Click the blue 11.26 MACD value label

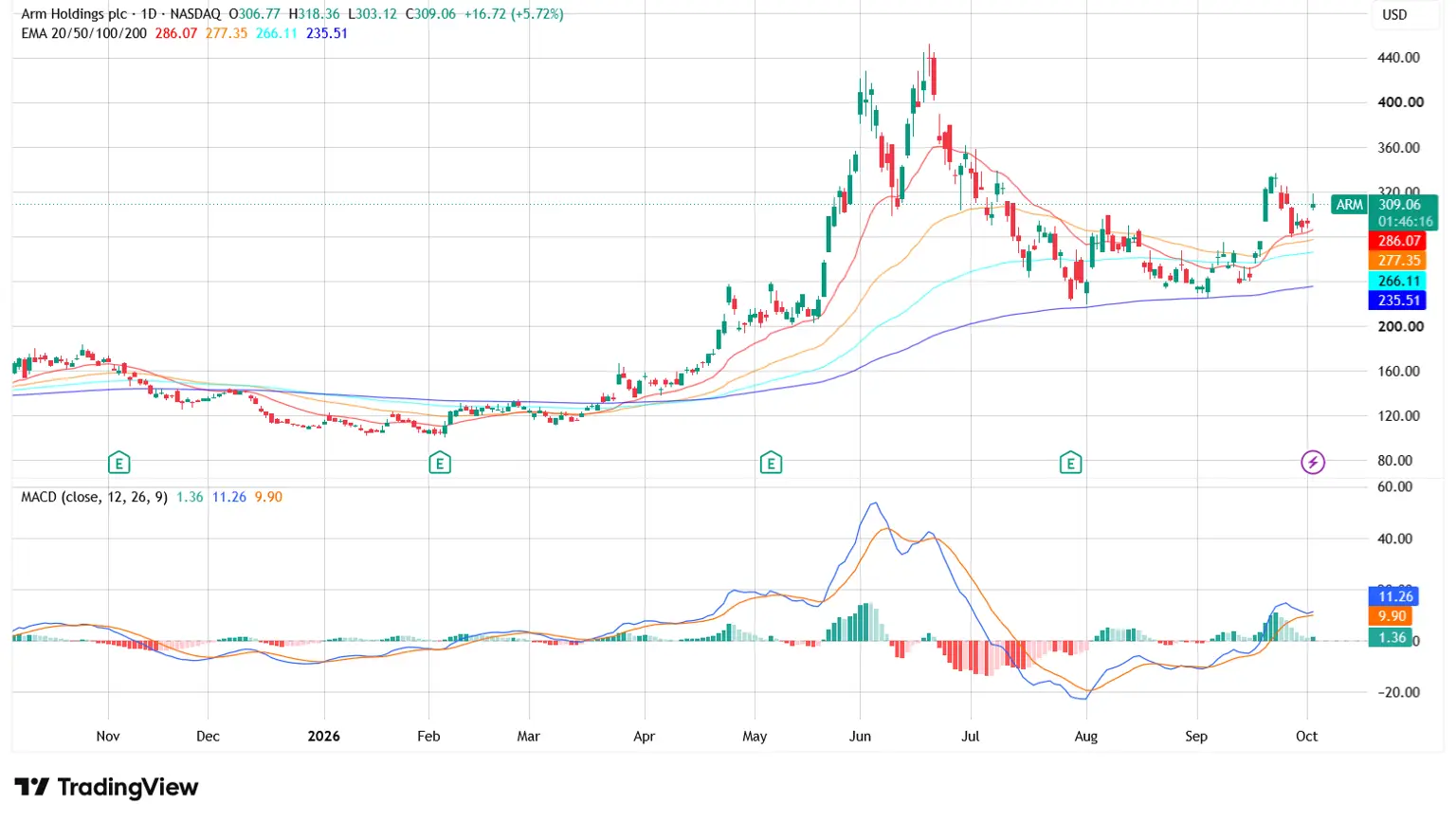1395,596
